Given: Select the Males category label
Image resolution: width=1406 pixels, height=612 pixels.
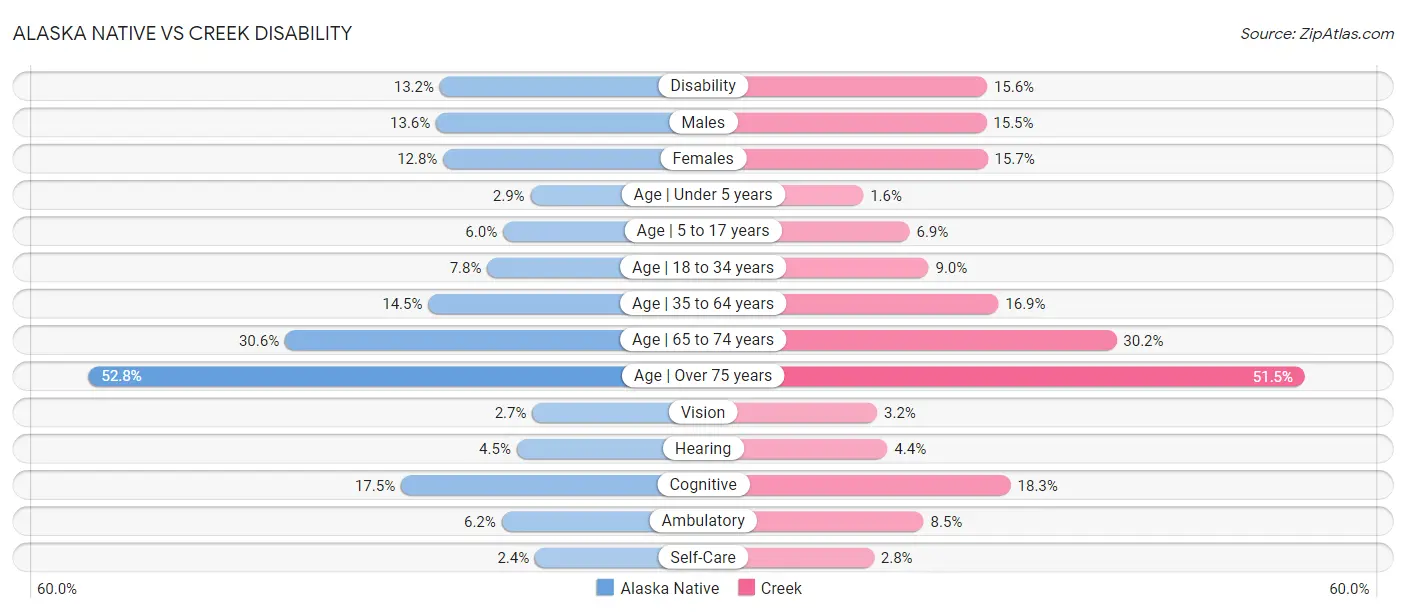Looking at the screenshot, I should coord(703,122).
